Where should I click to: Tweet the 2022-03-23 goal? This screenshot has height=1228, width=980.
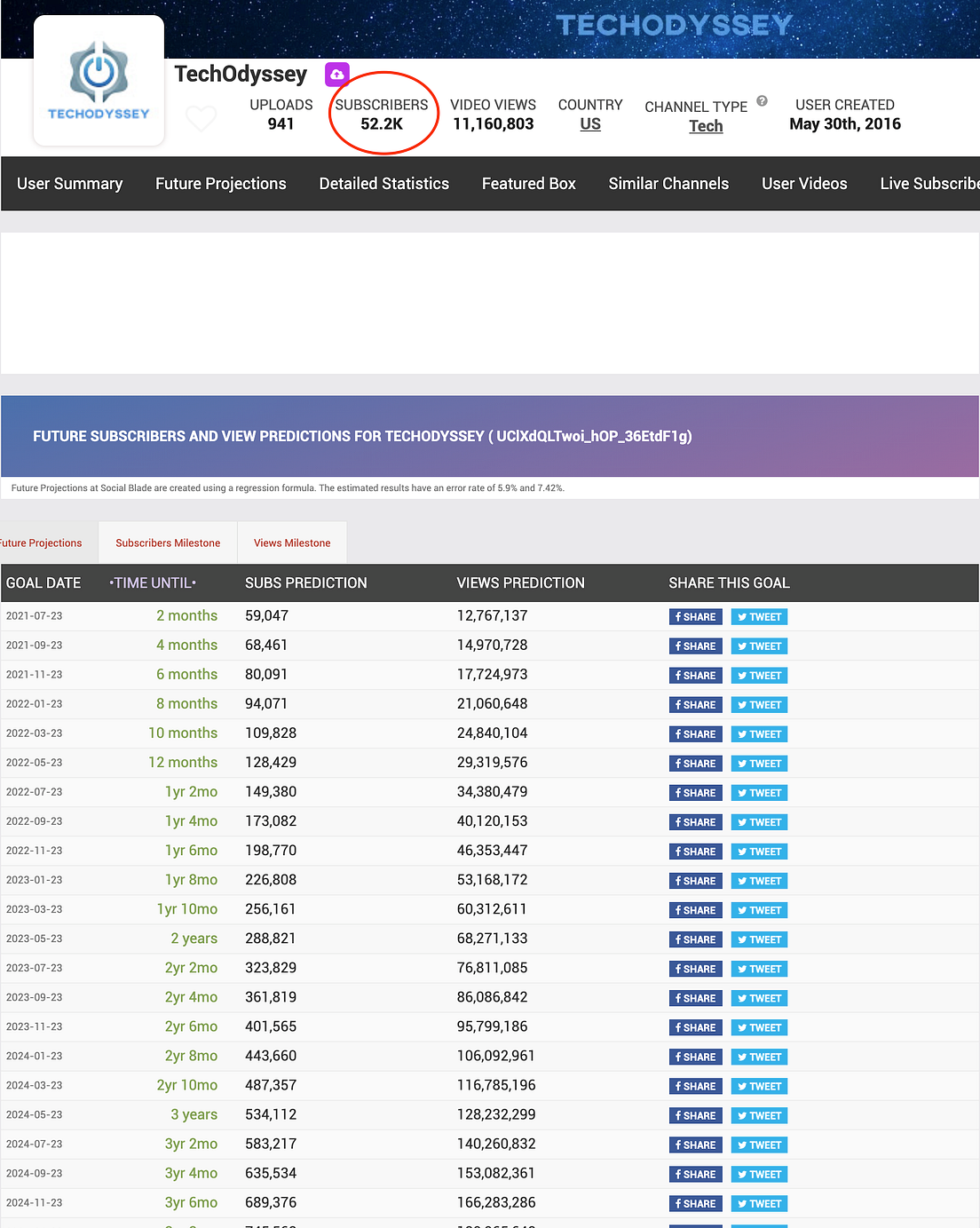pyautogui.click(x=759, y=734)
